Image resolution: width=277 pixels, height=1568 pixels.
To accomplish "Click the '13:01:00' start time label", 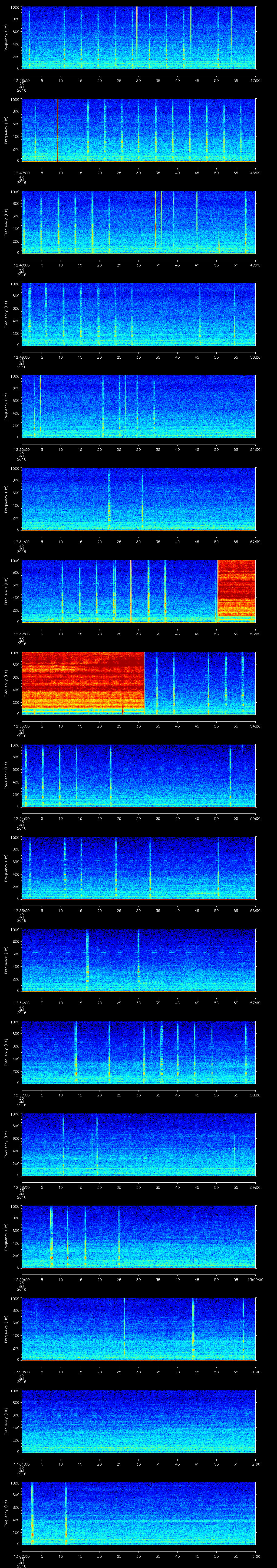I will click(x=21, y=1464).
